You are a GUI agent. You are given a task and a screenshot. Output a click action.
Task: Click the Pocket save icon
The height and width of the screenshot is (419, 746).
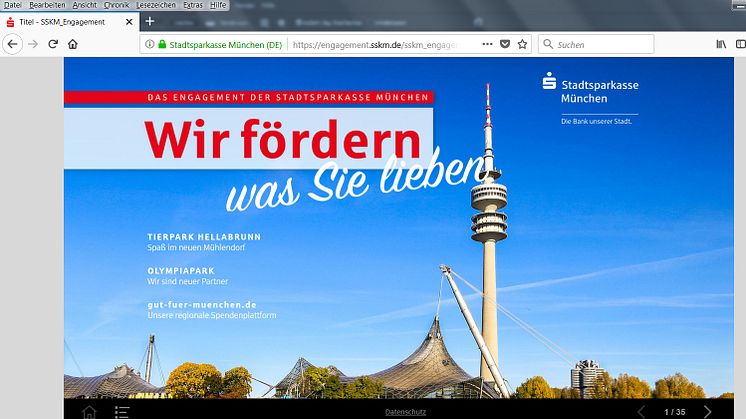click(x=505, y=44)
